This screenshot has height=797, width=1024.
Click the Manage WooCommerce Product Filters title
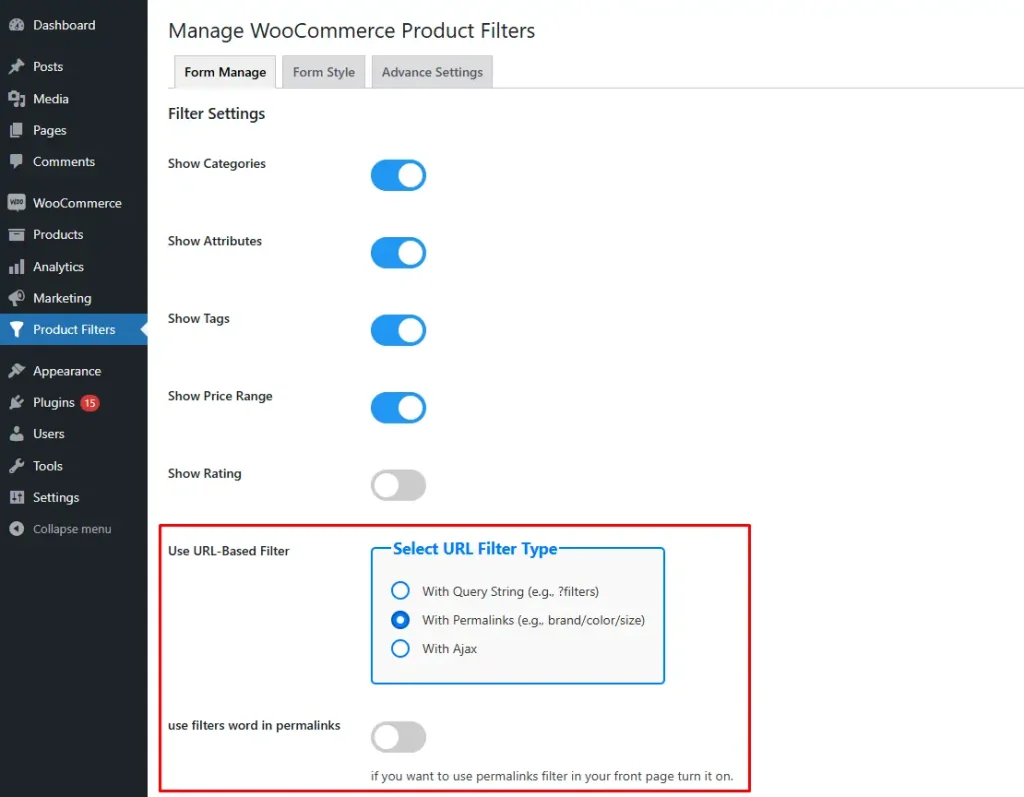(351, 31)
